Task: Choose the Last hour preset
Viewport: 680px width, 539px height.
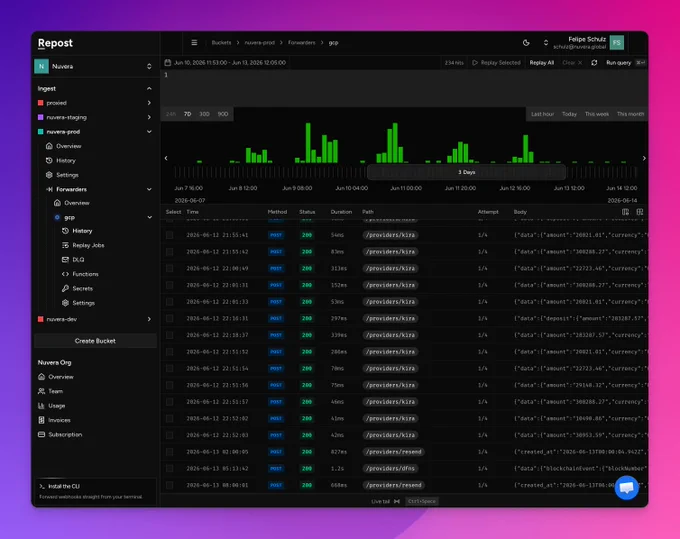Action: click(543, 114)
